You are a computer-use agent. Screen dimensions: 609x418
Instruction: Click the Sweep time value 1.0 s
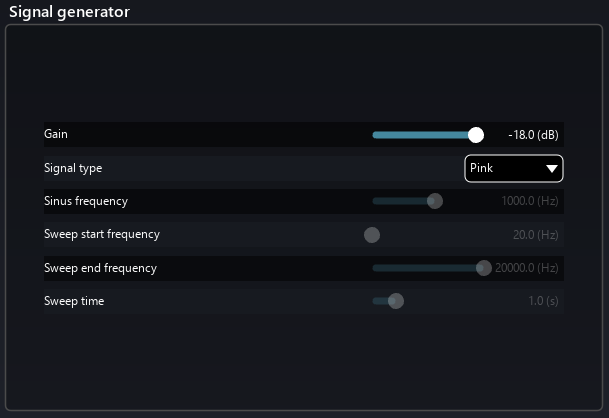point(543,301)
